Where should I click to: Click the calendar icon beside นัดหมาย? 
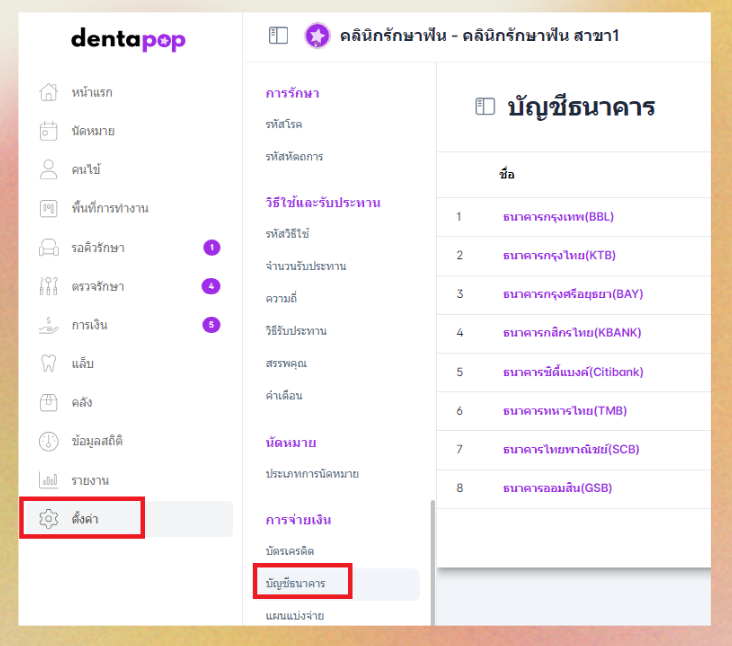tap(49, 131)
